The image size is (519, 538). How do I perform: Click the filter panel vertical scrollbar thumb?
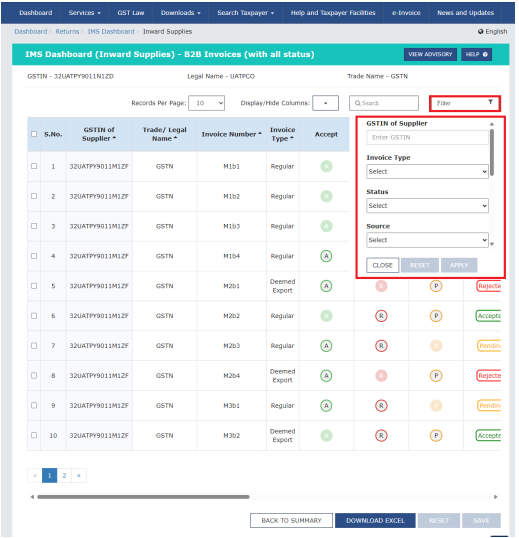tap(492, 152)
